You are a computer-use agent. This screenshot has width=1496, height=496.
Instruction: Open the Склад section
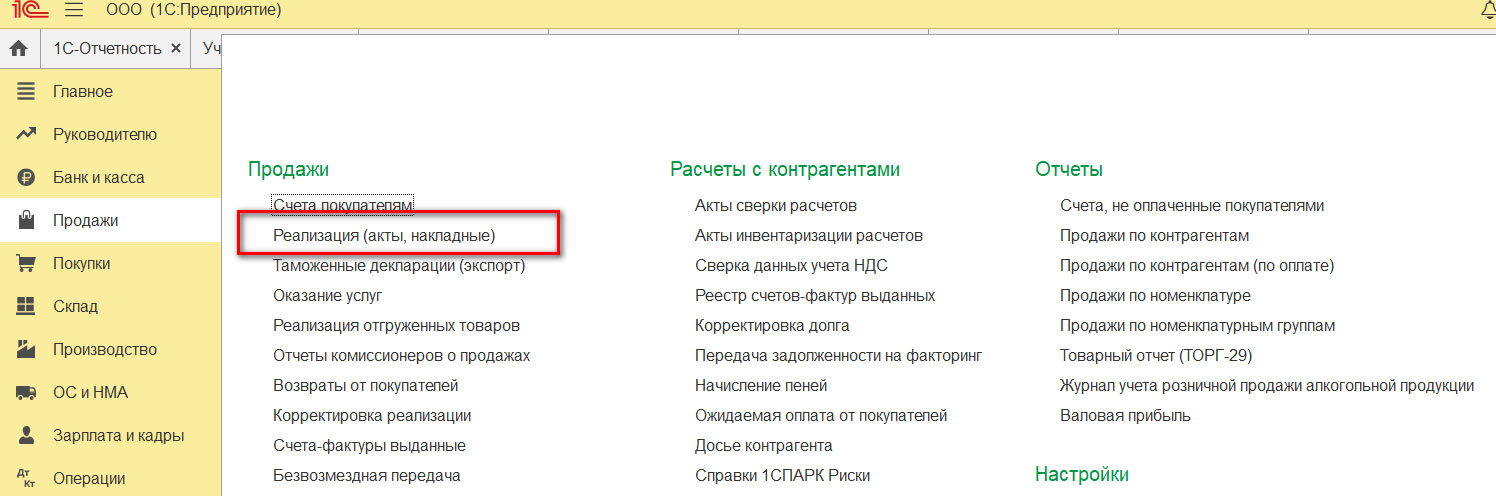(110, 306)
